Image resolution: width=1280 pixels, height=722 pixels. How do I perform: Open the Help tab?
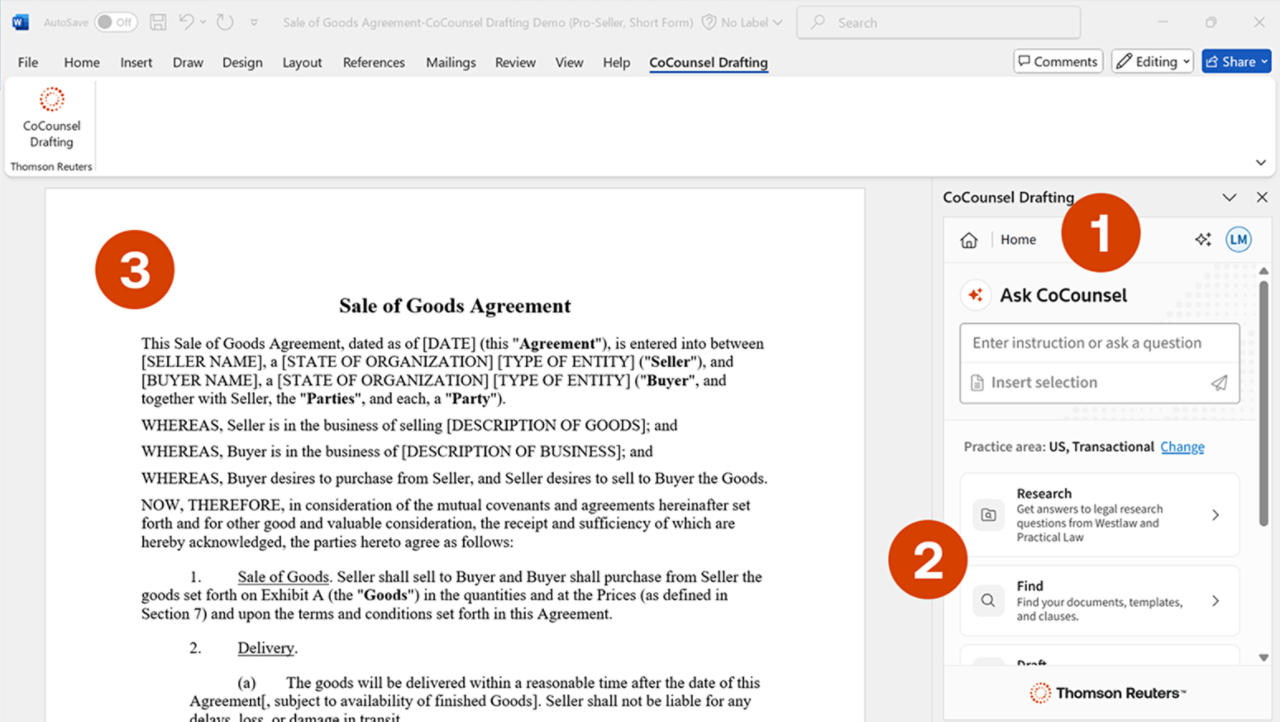pyautogui.click(x=617, y=62)
